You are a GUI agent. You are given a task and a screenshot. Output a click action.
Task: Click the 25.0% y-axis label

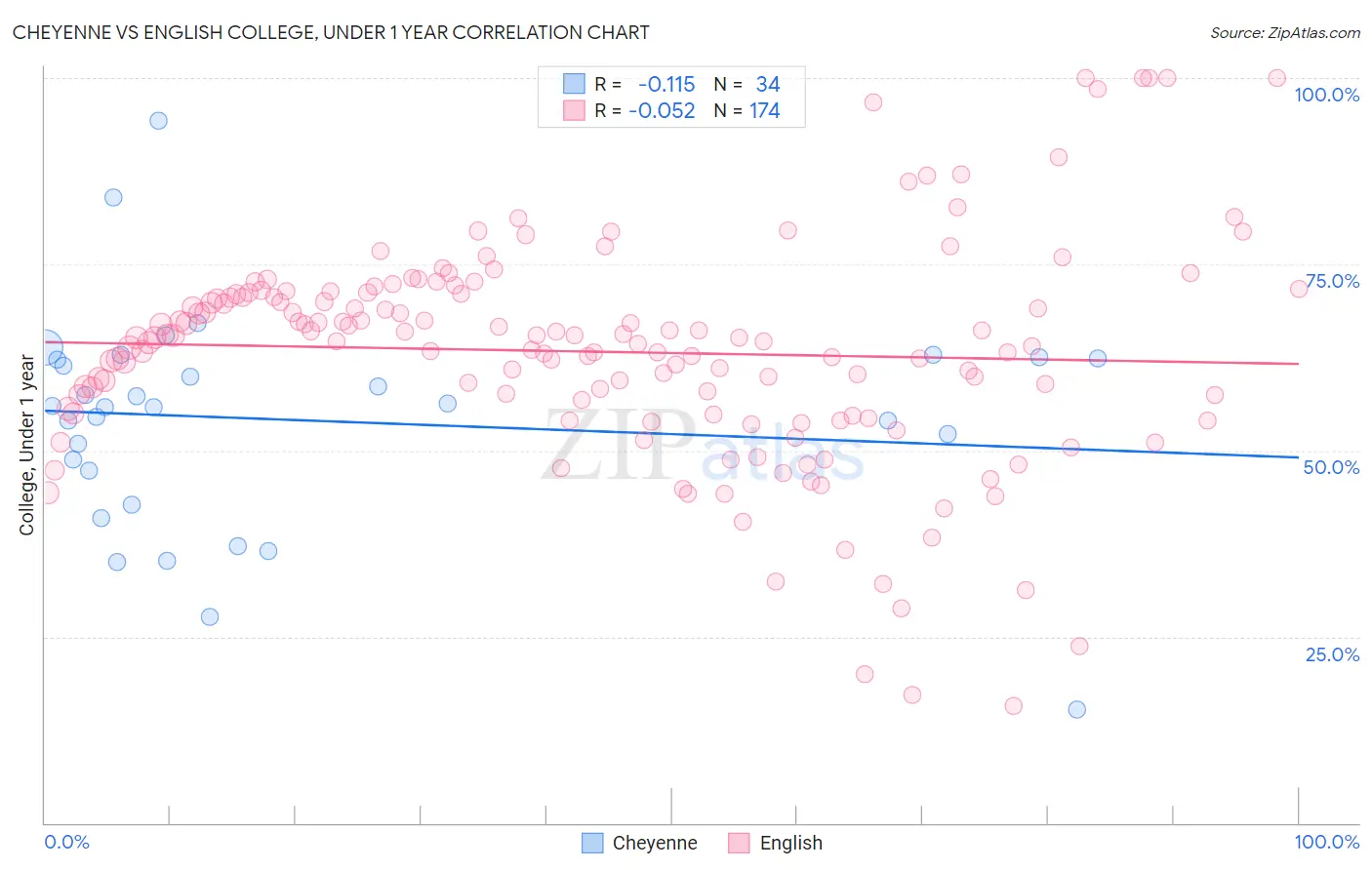click(x=1332, y=654)
